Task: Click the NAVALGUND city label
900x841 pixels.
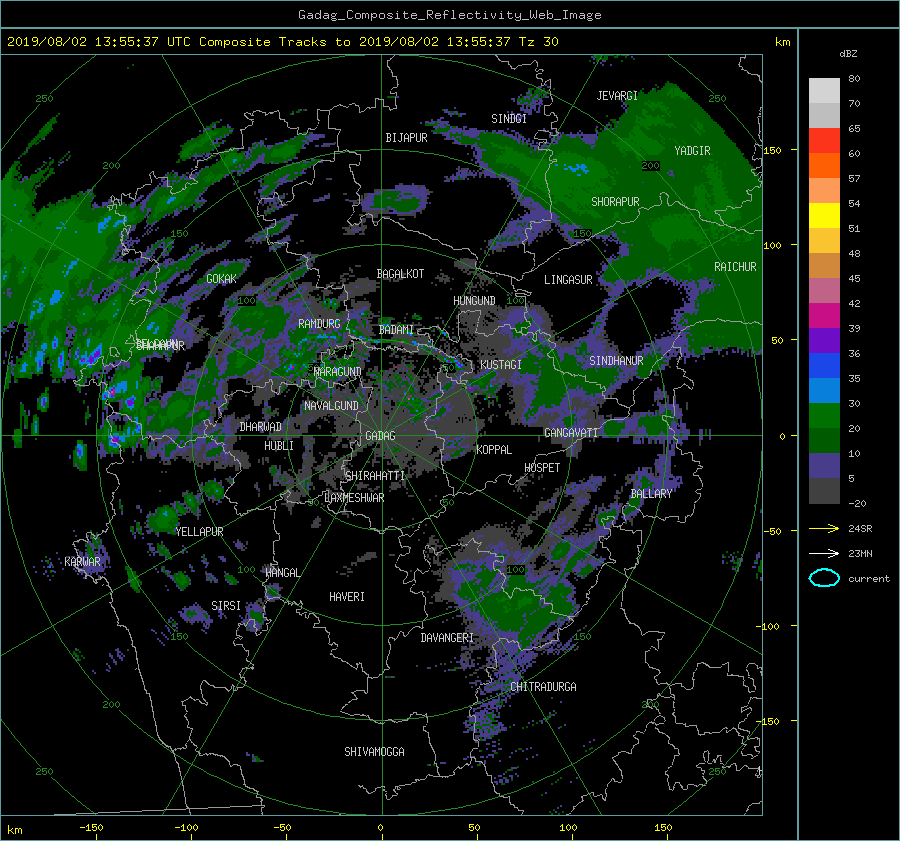Action: 331,406
